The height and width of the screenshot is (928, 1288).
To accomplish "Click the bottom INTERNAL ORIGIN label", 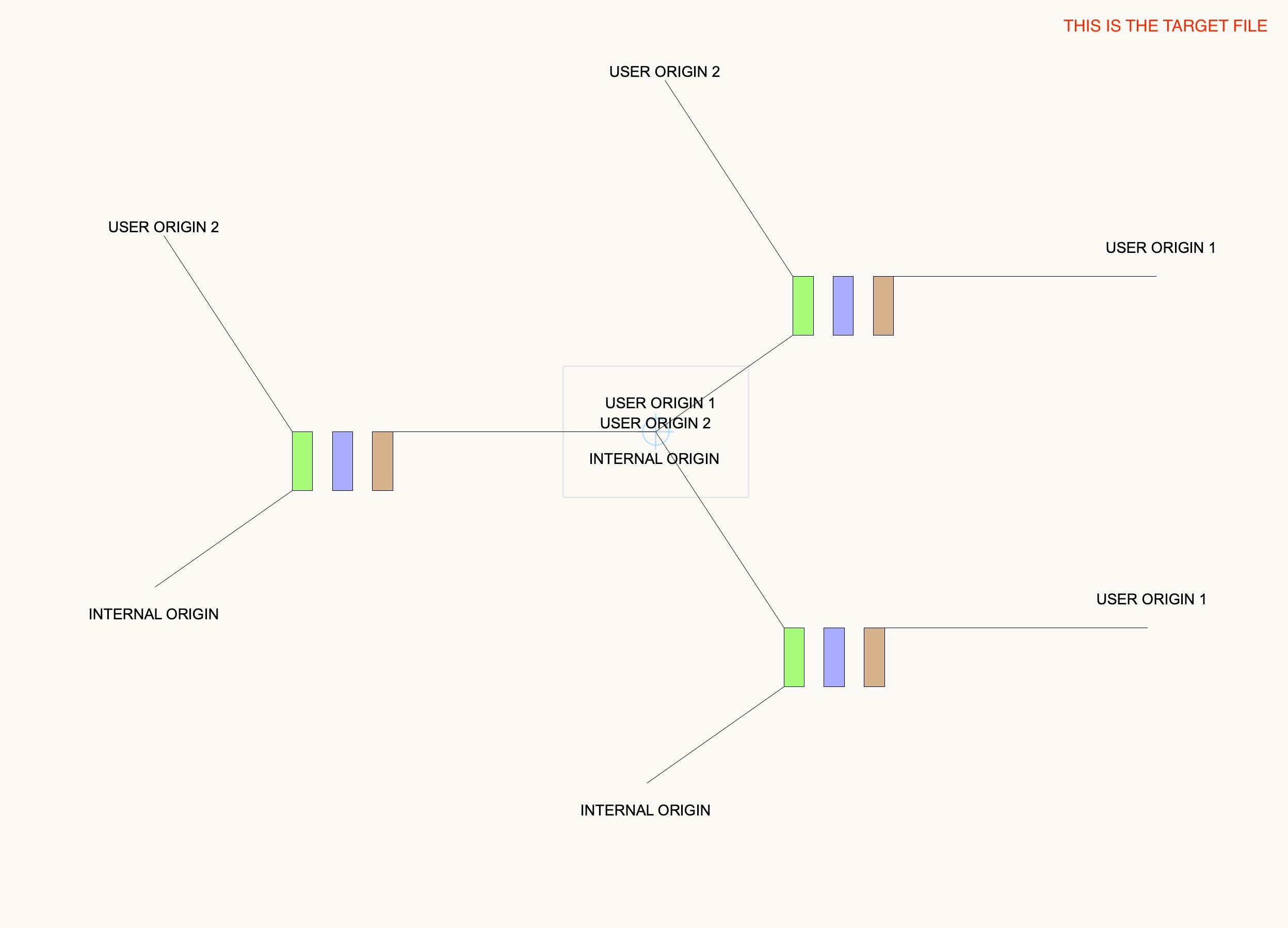I will 645,810.
